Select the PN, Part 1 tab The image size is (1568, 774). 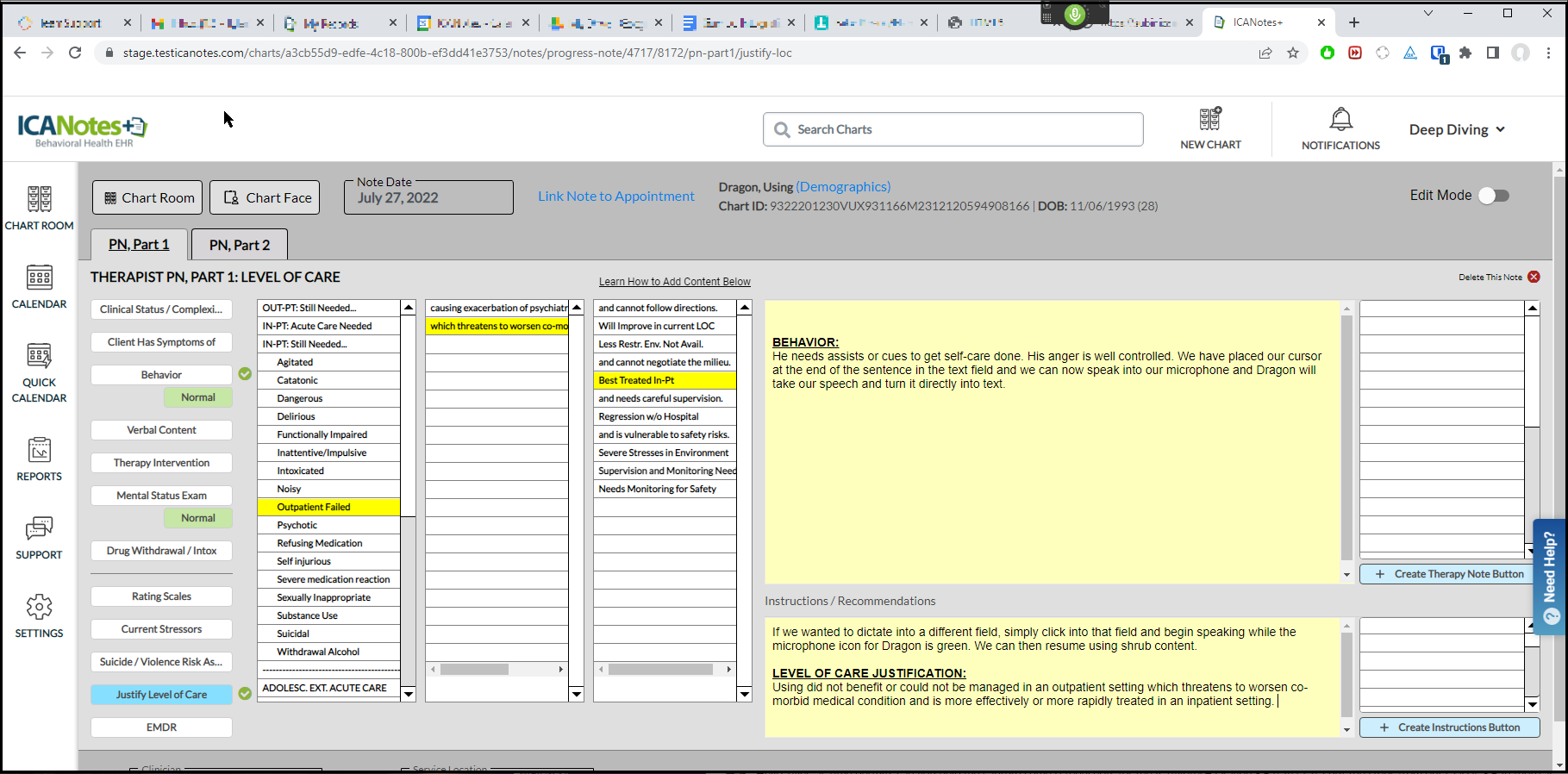[x=139, y=245]
